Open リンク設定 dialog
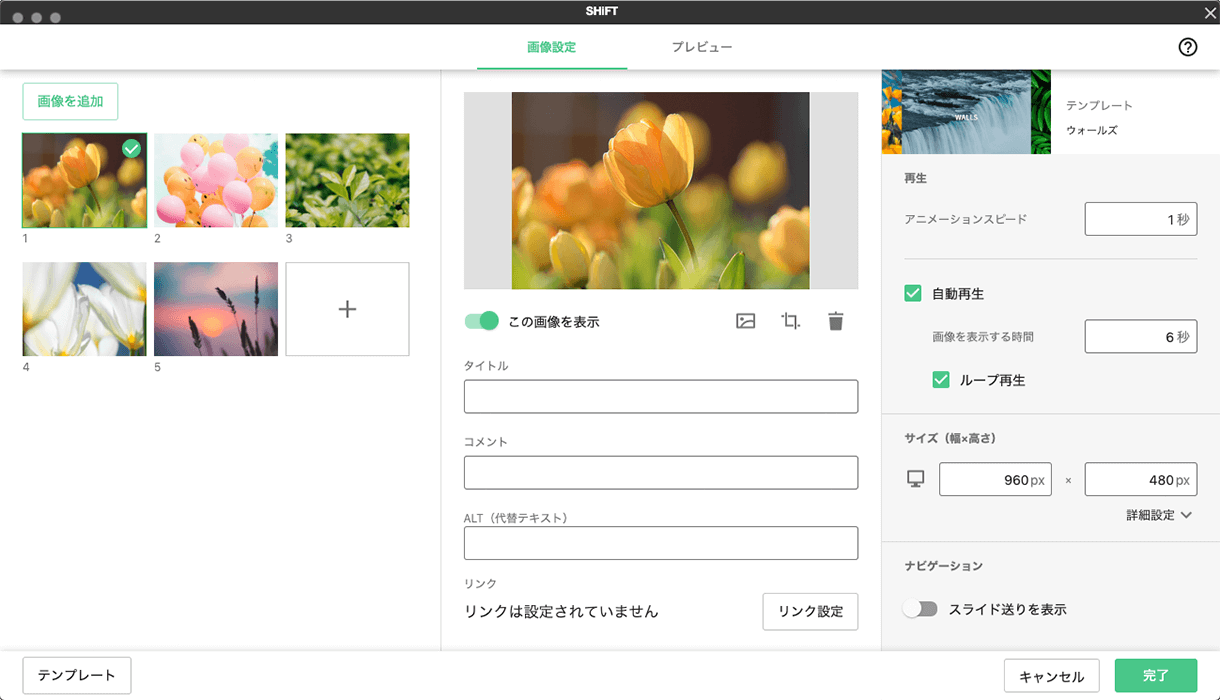This screenshot has height=700, width=1220. point(810,611)
